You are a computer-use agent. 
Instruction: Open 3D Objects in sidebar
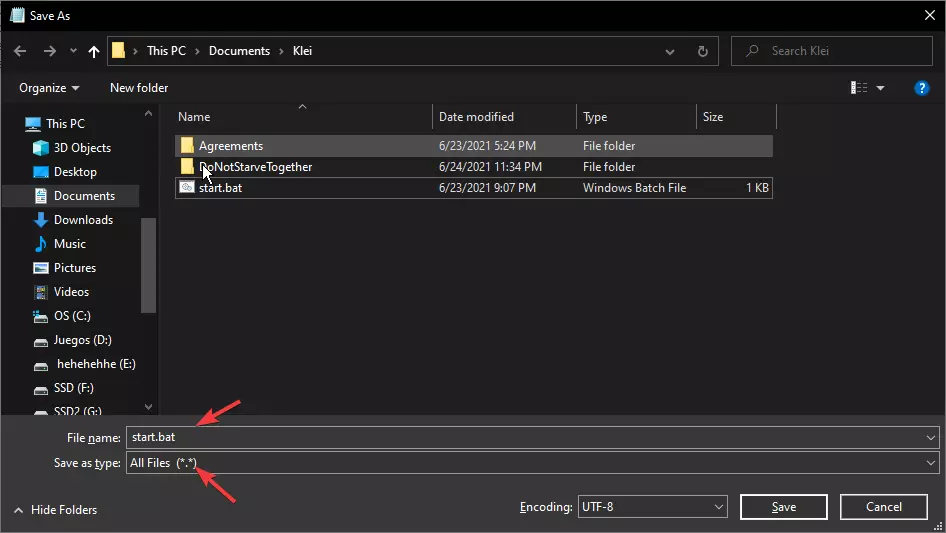(x=82, y=148)
